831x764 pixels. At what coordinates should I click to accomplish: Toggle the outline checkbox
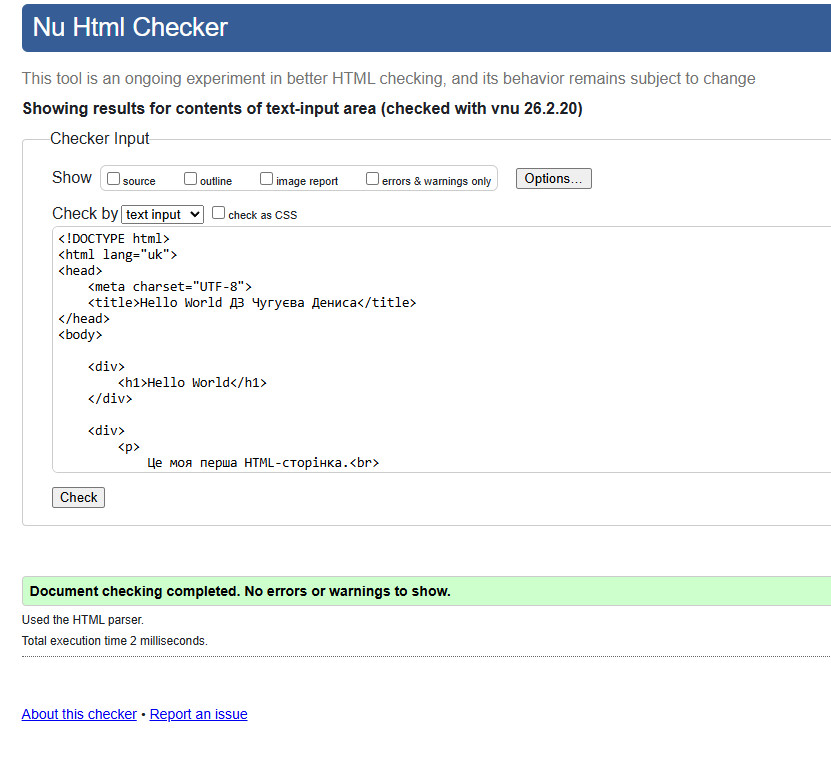point(190,179)
